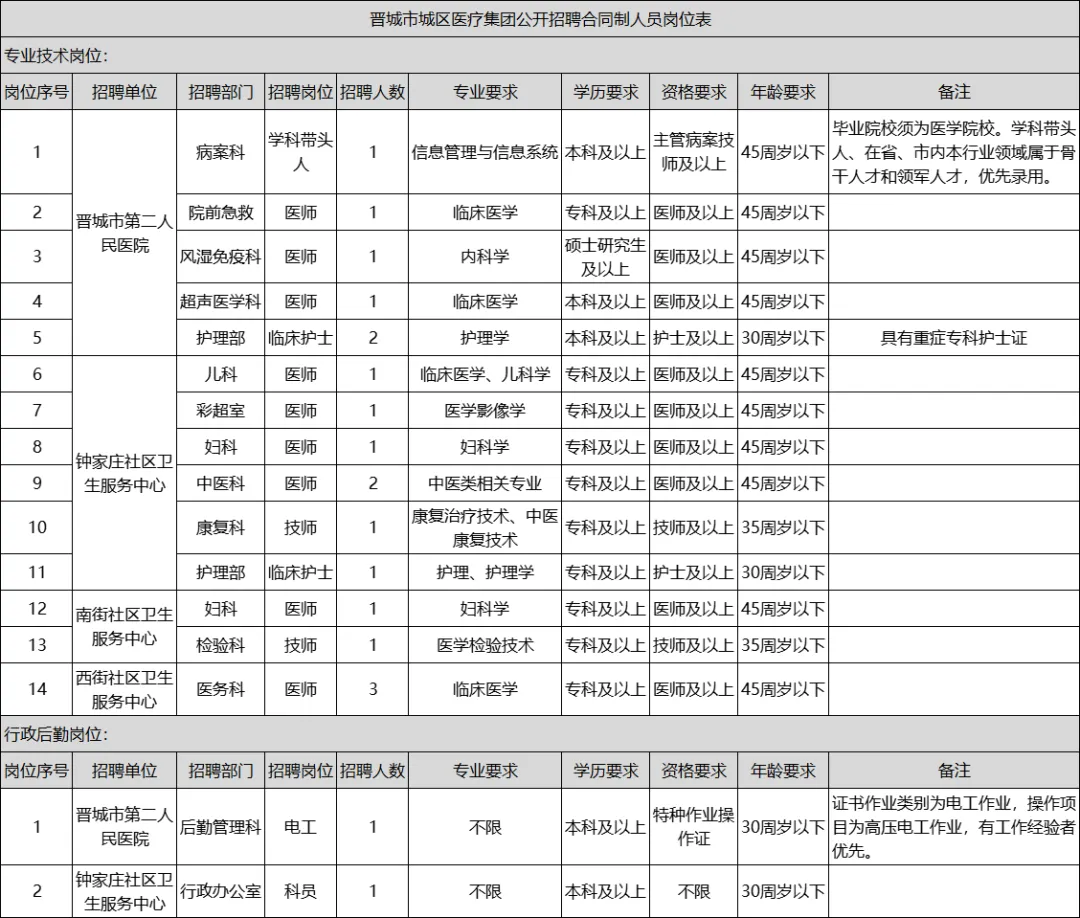Click 晋城市第二人民医院 in the 行政后勤岗位 table

click(x=124, y=827)
